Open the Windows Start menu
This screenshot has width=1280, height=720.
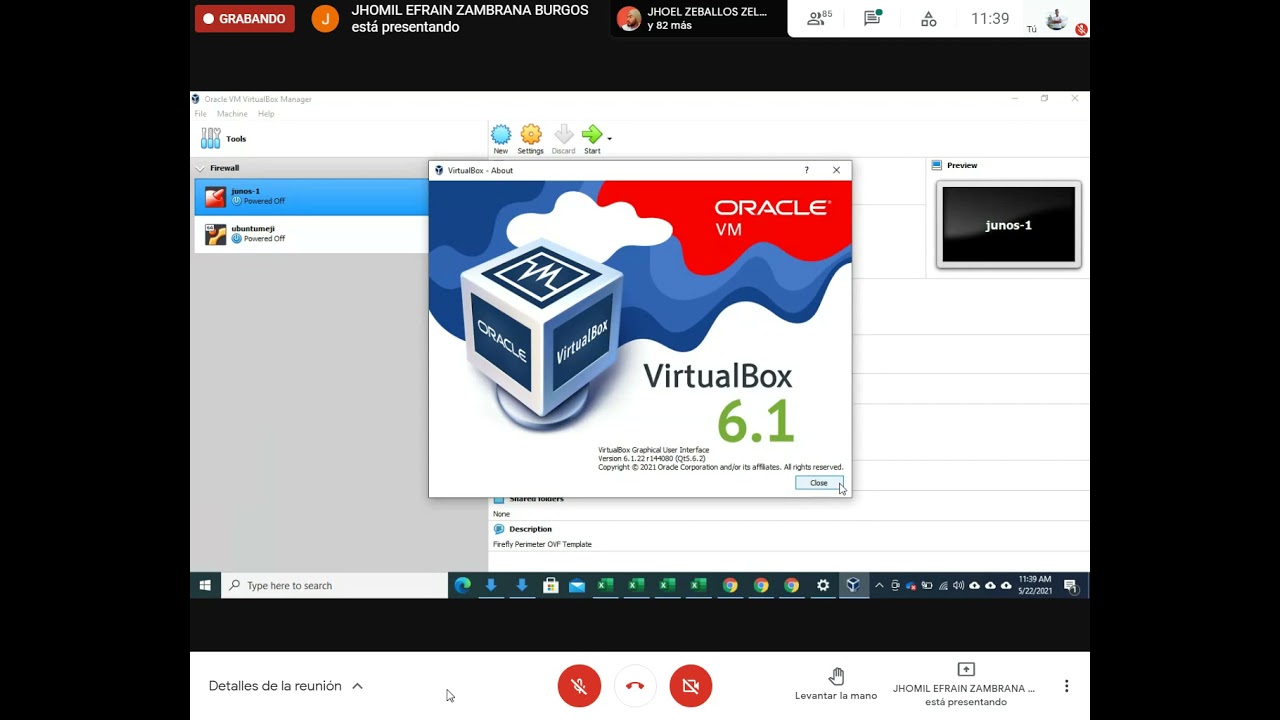[x=205, y=586]
